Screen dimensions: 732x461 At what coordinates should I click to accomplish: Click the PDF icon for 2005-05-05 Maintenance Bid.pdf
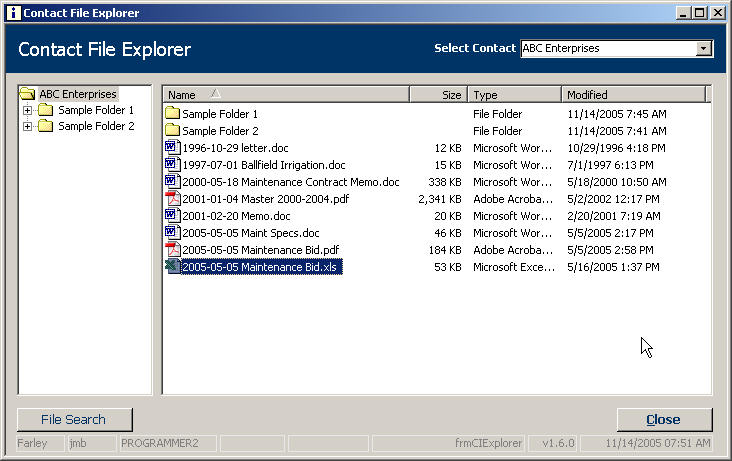tap(171, 250)
